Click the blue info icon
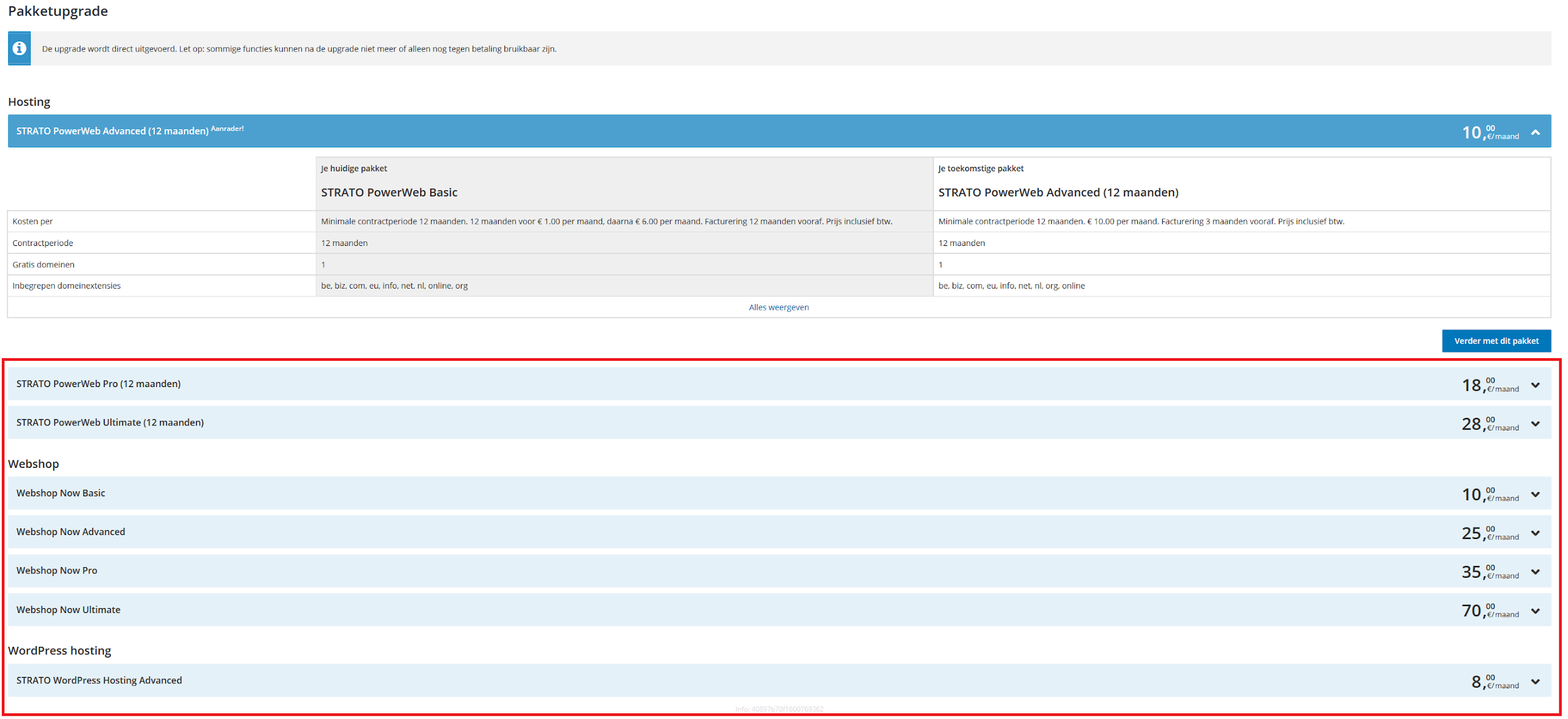The height and width of the screenshot is (719, 1568). click(19, 48)
